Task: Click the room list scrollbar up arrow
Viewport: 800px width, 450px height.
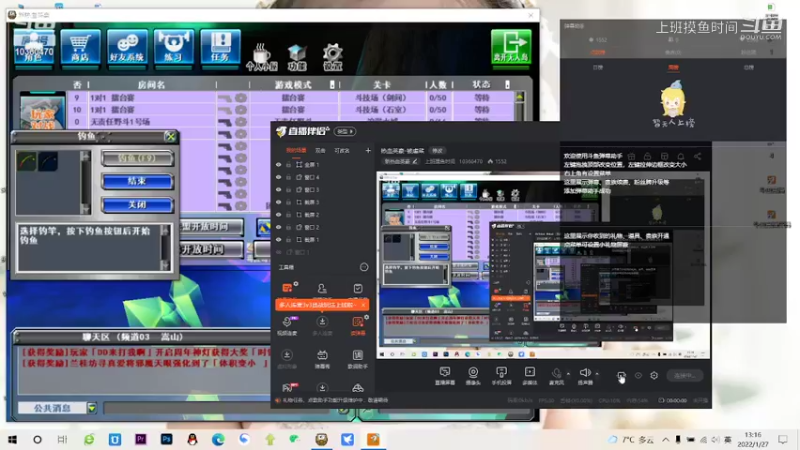Action: [x=520, y=97]
